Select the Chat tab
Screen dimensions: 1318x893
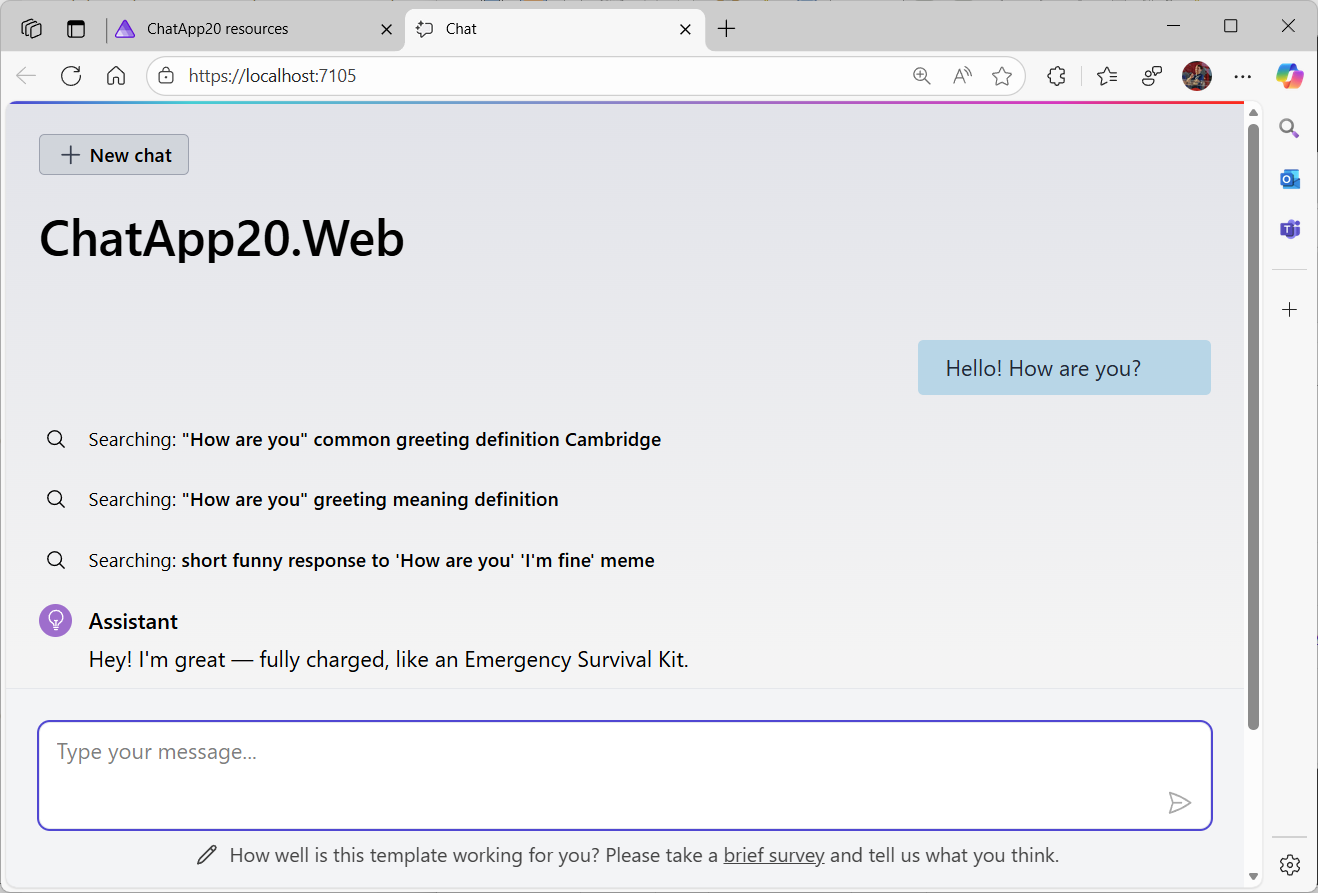(x=460, y=28)
